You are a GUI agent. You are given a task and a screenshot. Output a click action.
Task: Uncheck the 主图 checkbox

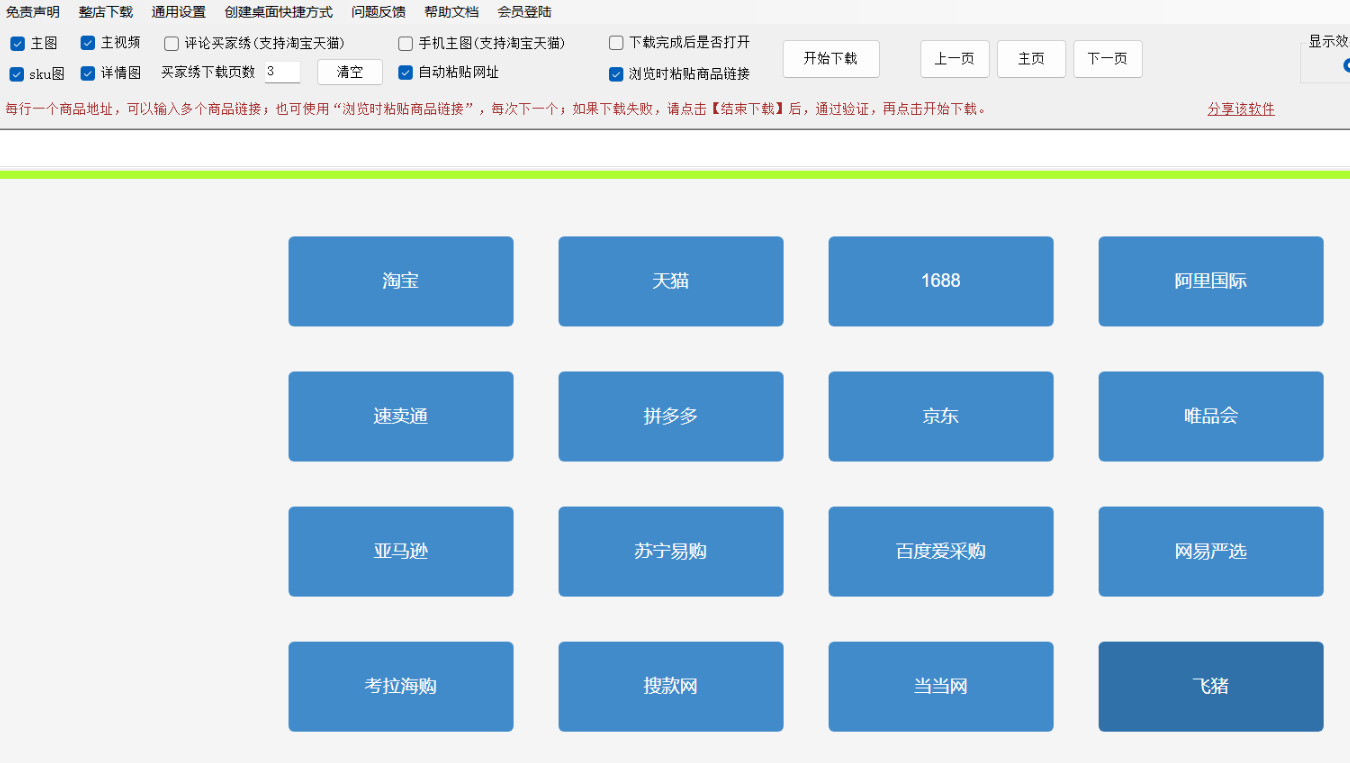pyautogui.click(x=17, y=44)
